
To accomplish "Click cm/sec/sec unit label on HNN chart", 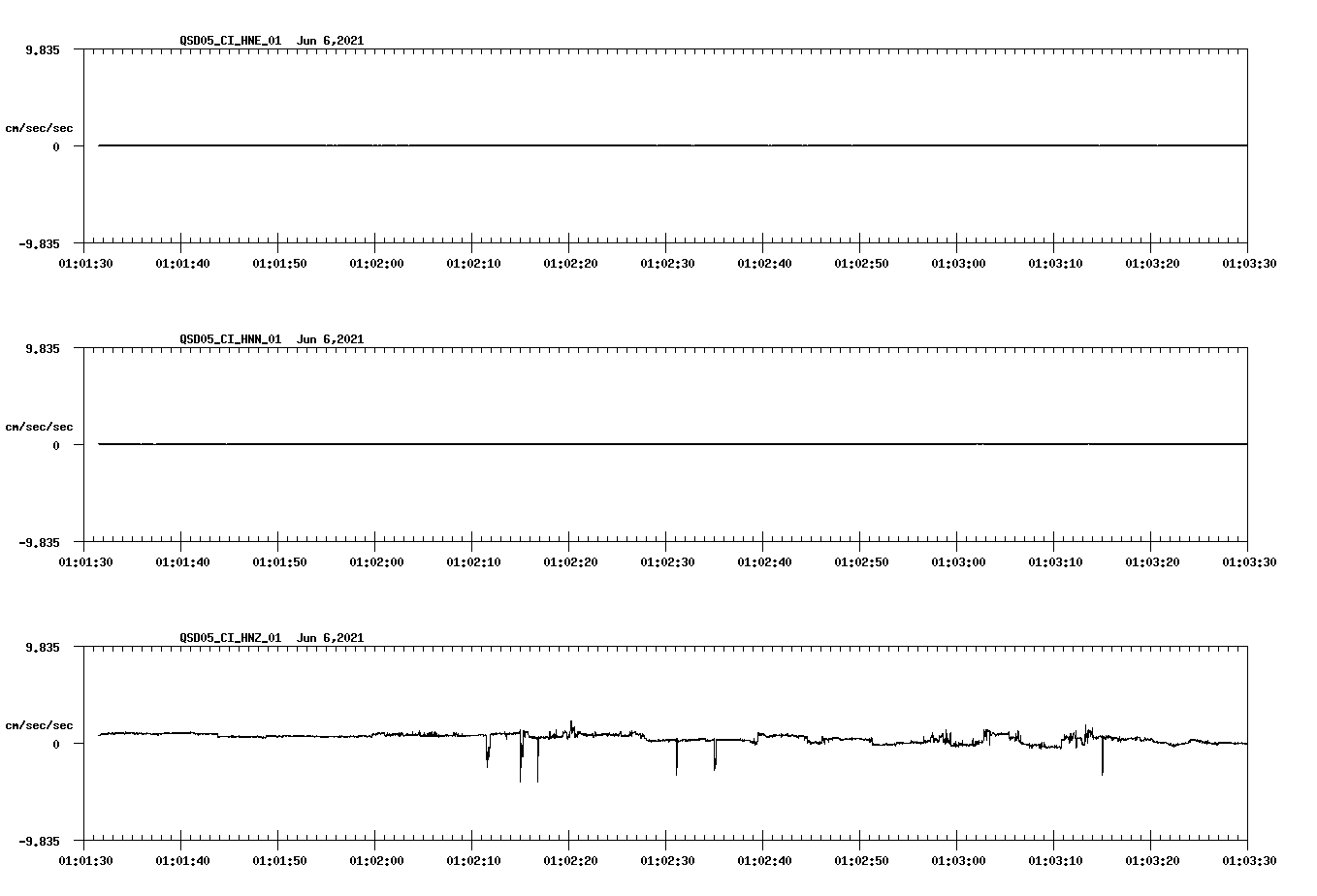I will pyautogui.click(x=39, y=427).
